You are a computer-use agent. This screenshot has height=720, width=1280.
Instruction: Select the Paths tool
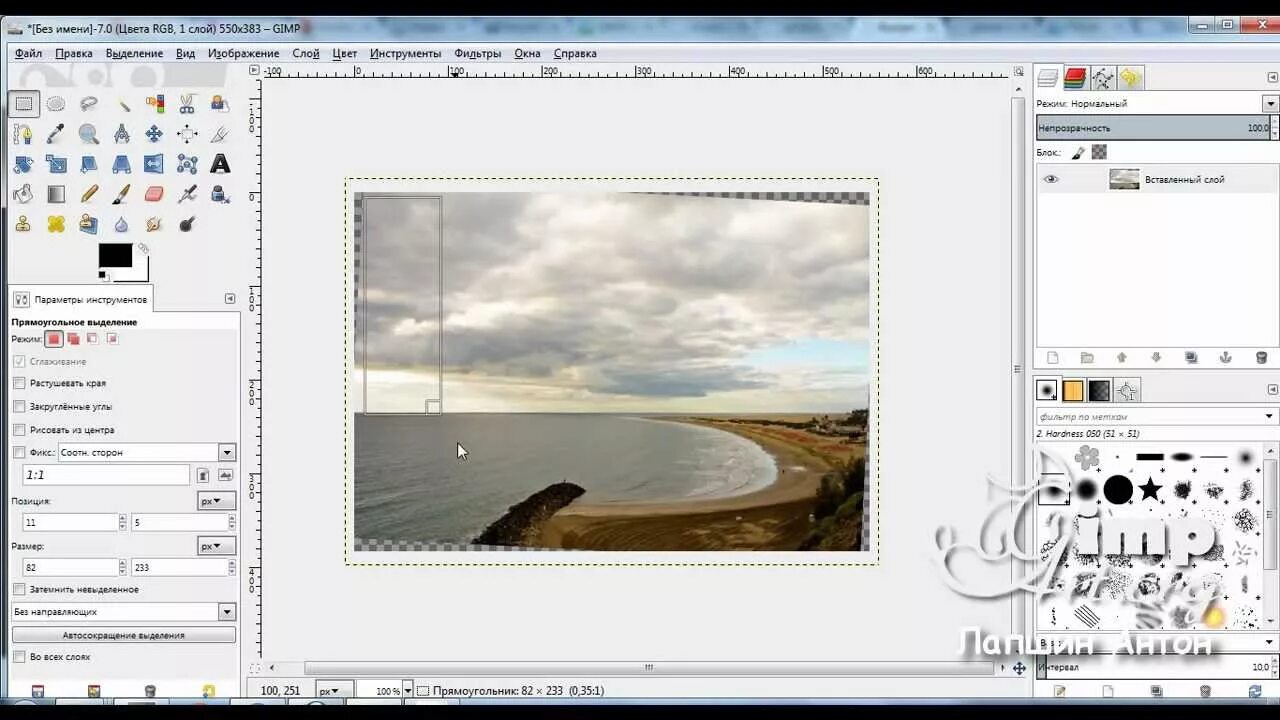coord(24,134)
